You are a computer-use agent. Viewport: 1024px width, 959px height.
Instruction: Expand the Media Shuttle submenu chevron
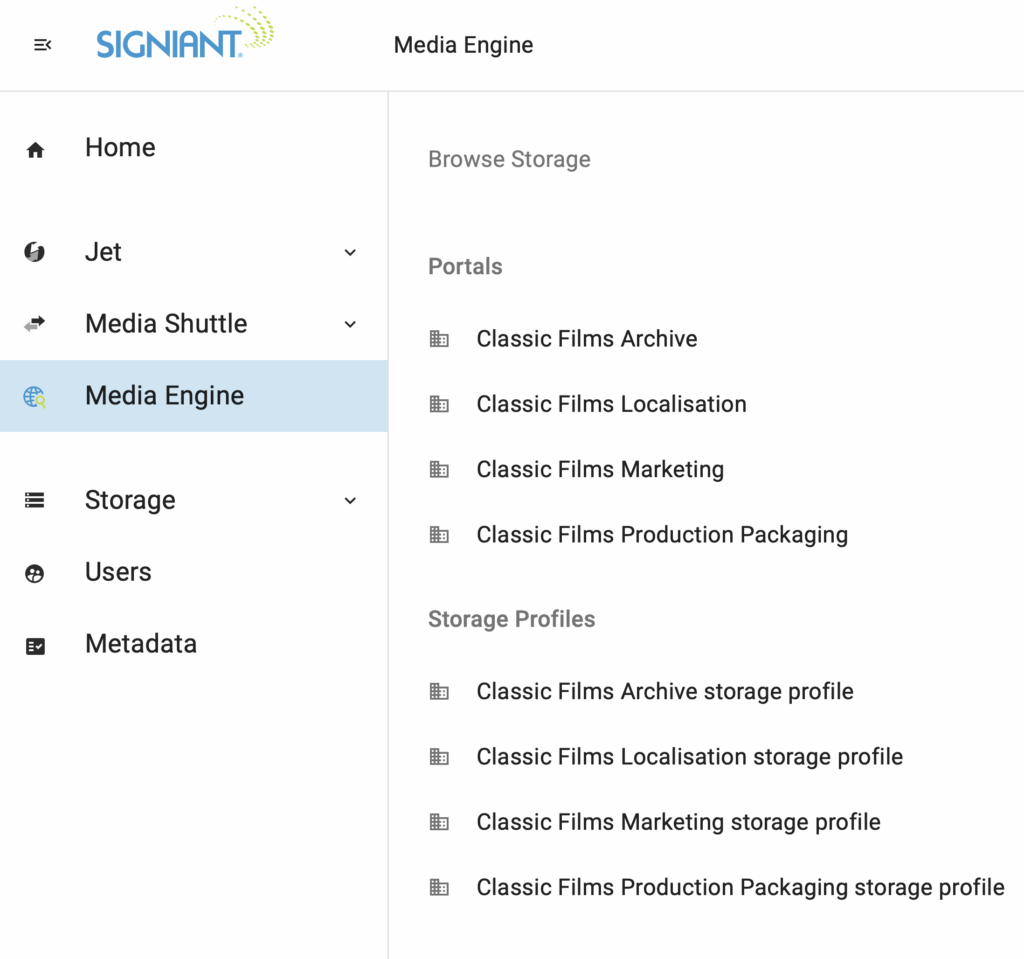pyautogui.click(x=350, y=324)
